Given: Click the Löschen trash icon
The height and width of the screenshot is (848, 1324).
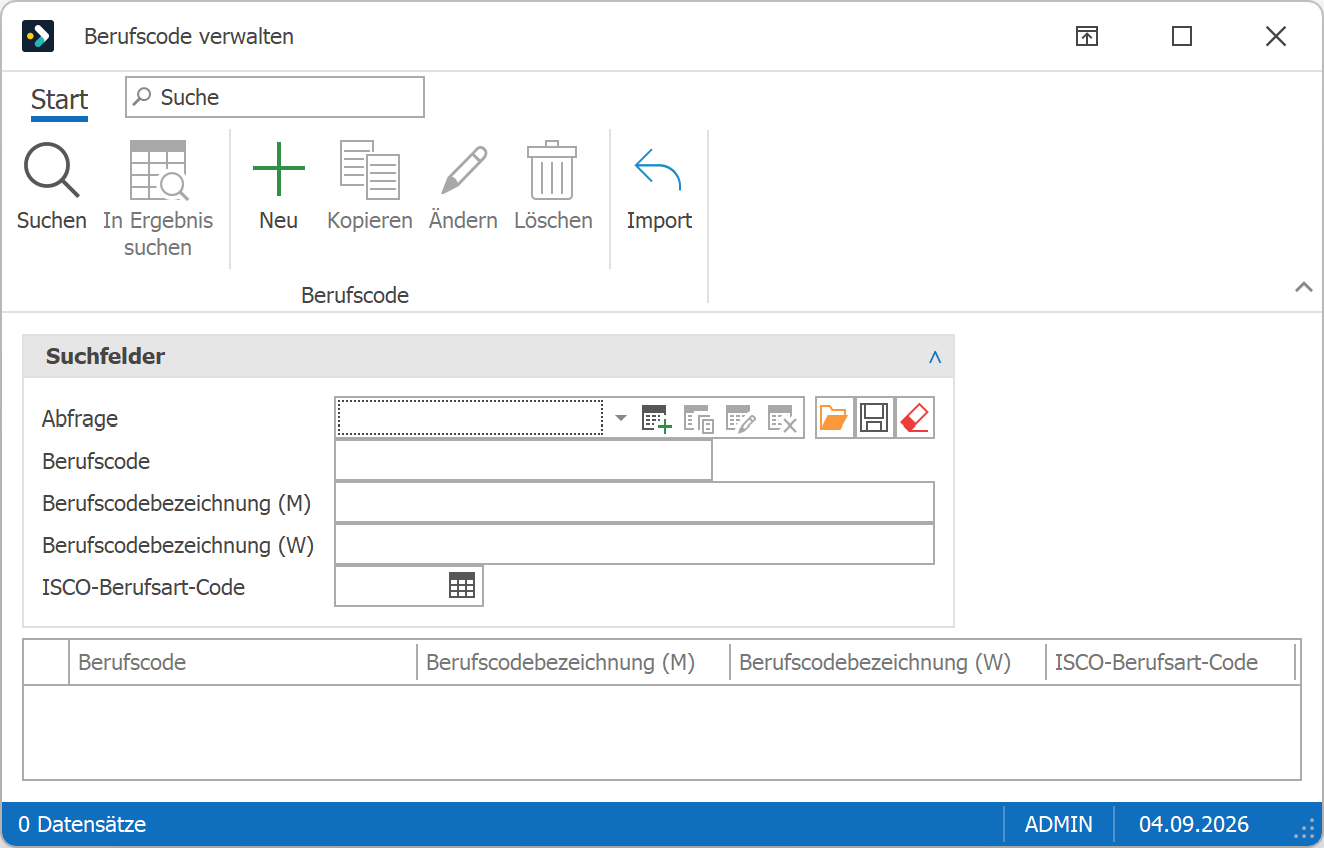Looking at the screenshot, I should click(553, 170).
